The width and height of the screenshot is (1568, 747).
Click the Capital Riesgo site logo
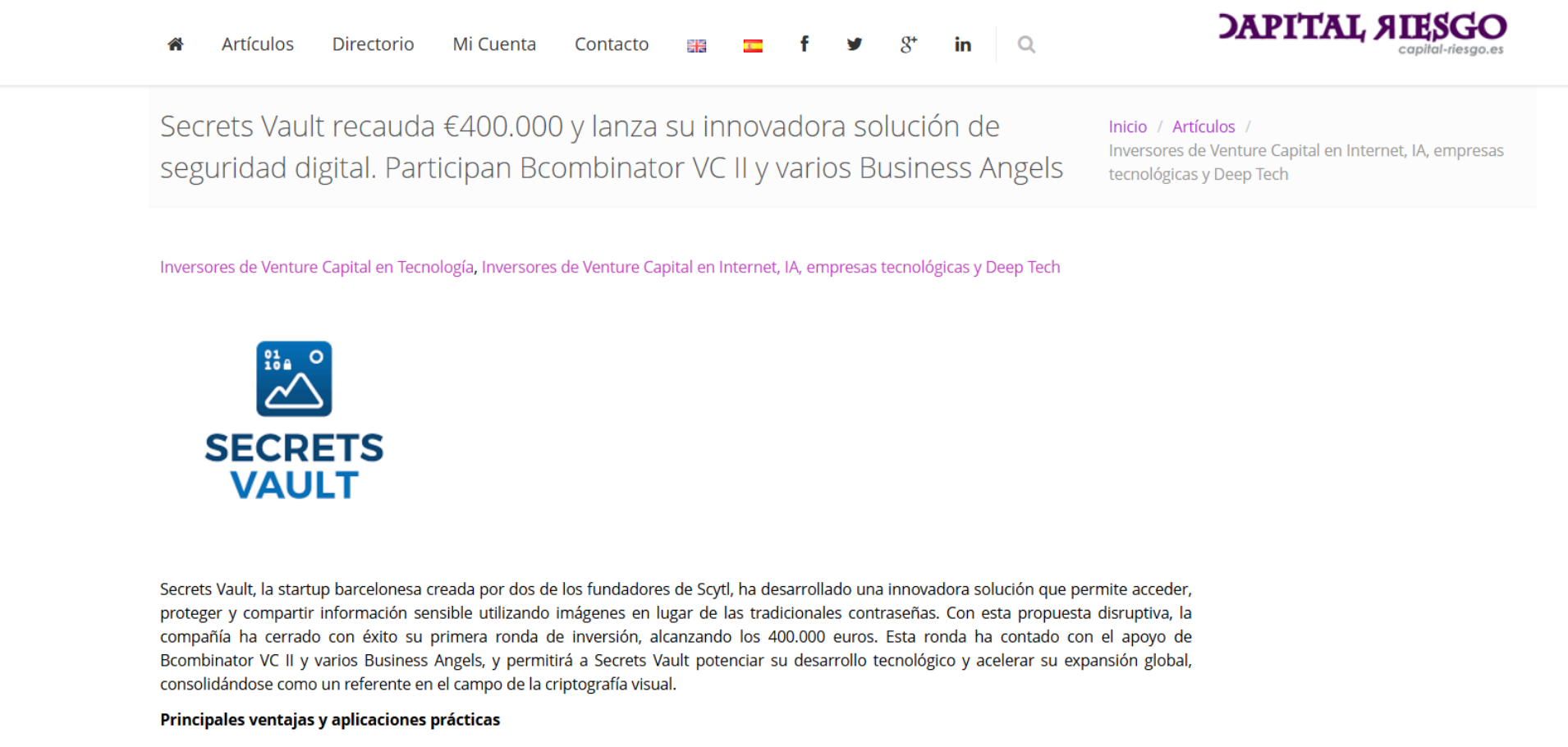coord(1363,34)
